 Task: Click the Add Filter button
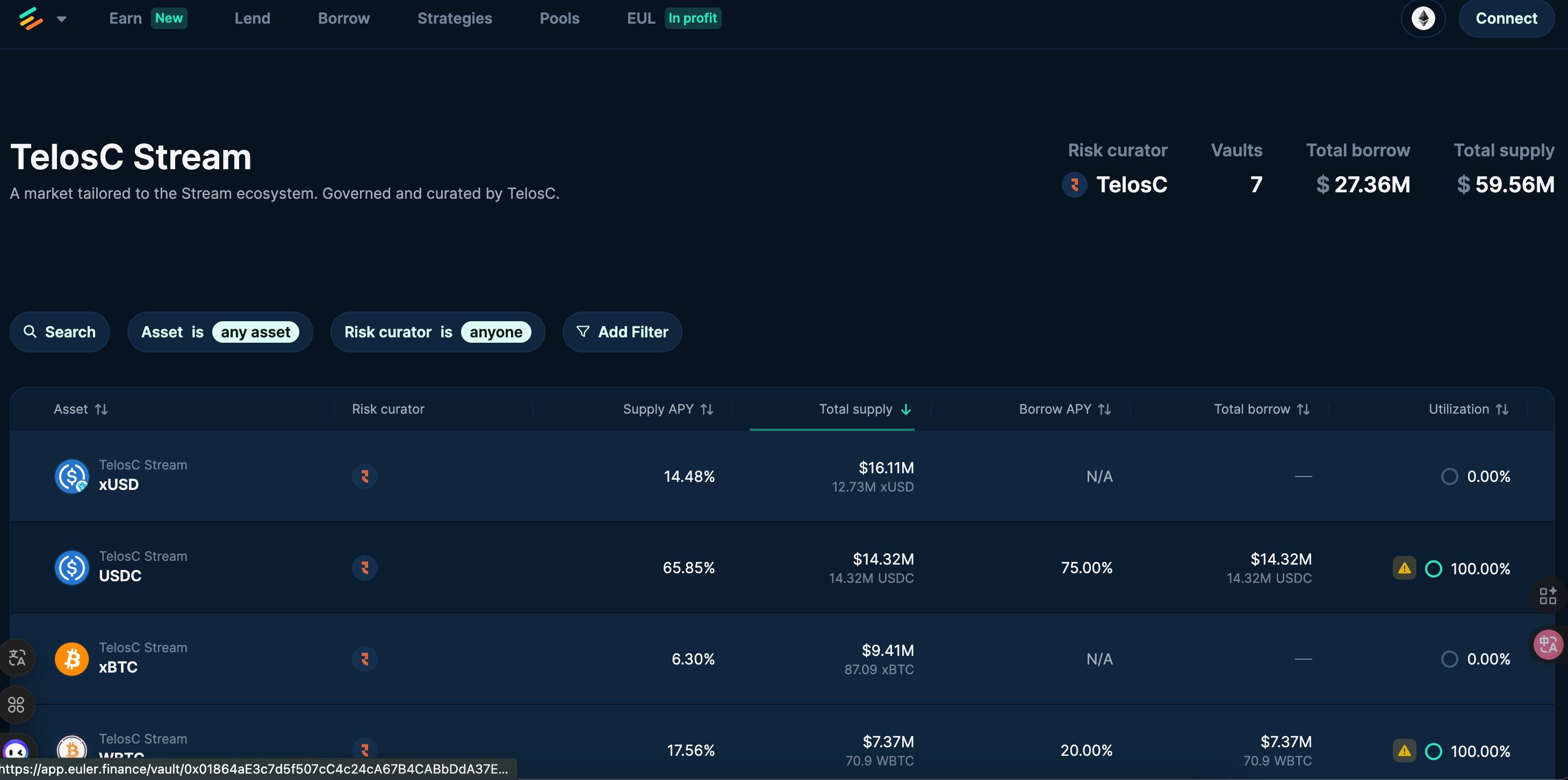coord(622,331)
